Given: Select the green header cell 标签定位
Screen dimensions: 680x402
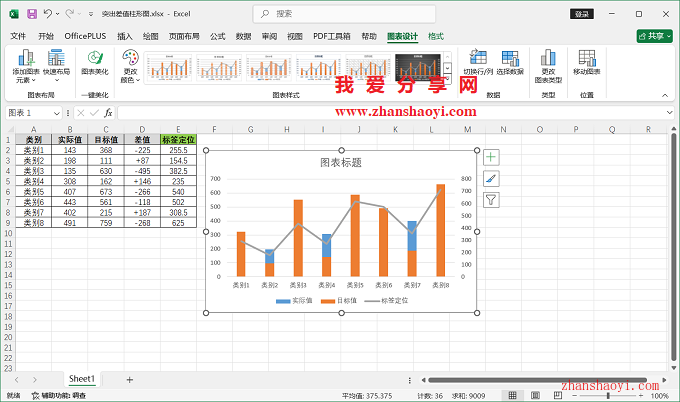Looking at the screenshot, I should click(178, 140).
